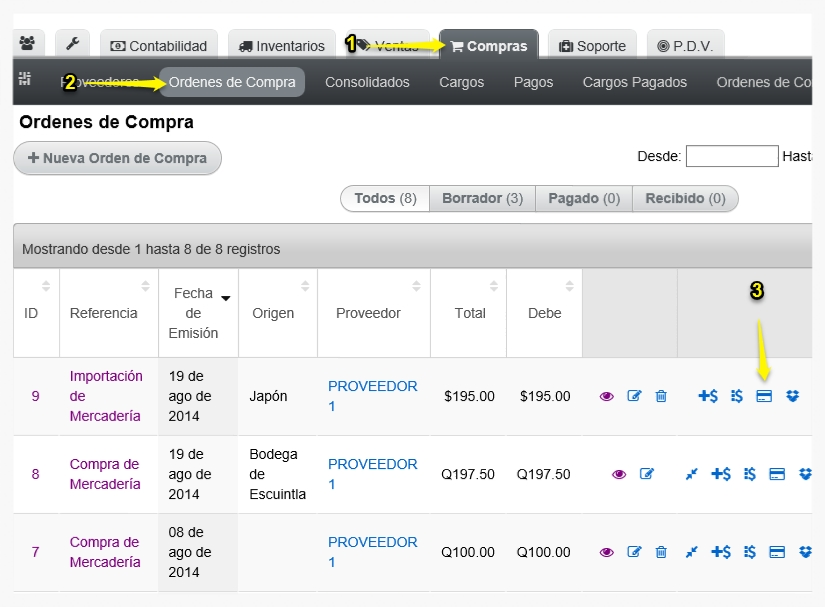Click the Japón origin cell
Screen dimensions: 825x607
pyautogui.click(x=268, y=396)
